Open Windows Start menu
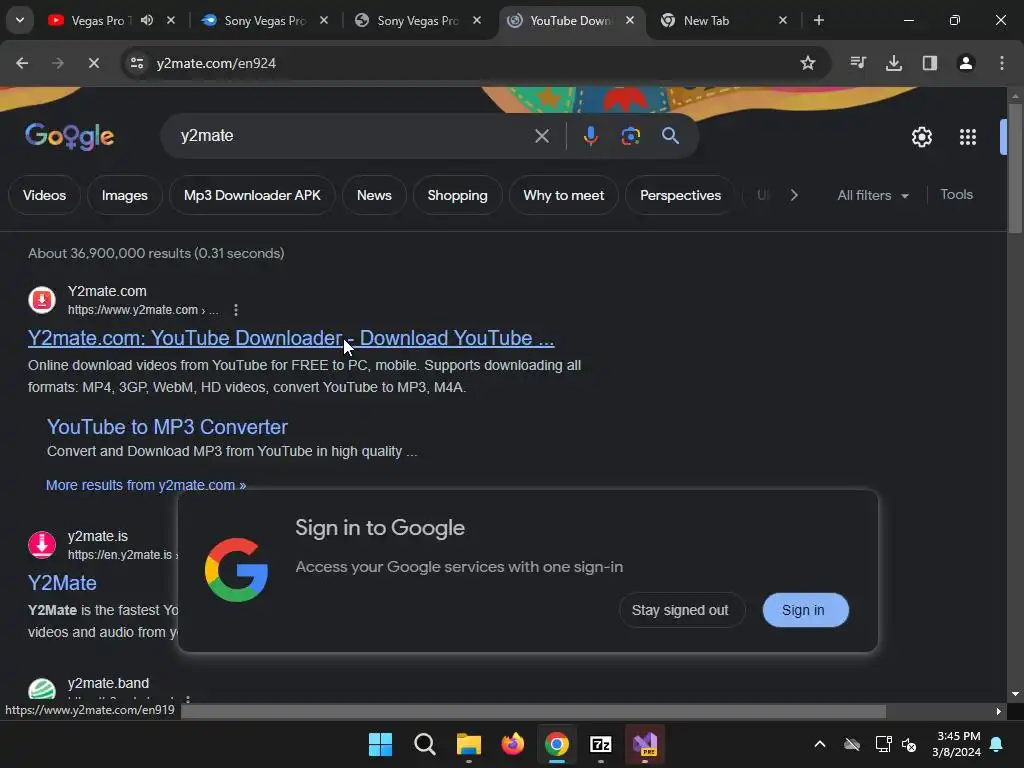 (x=380, y=744)
